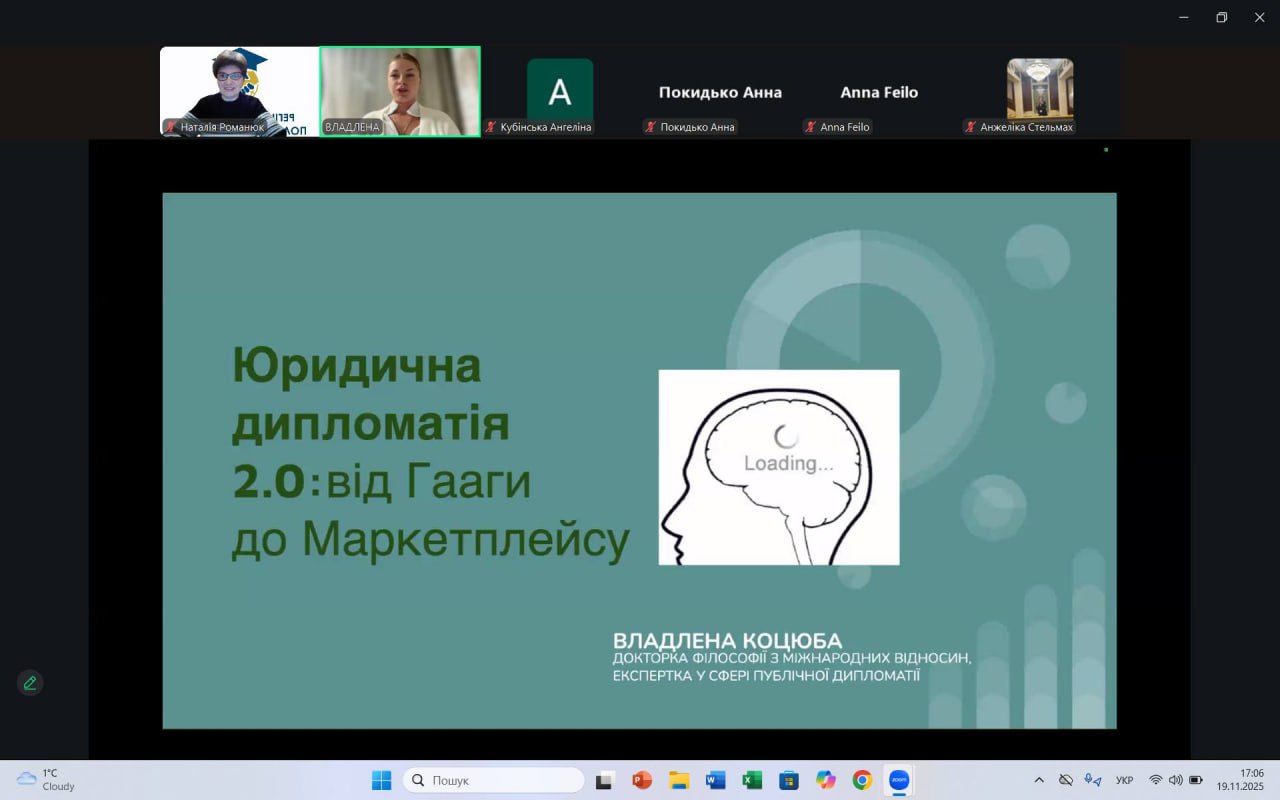Viewport: 1280px width, 800px height.
Task: Click the Wi-Fi icon in the system tray
Action: (1156, 780)
